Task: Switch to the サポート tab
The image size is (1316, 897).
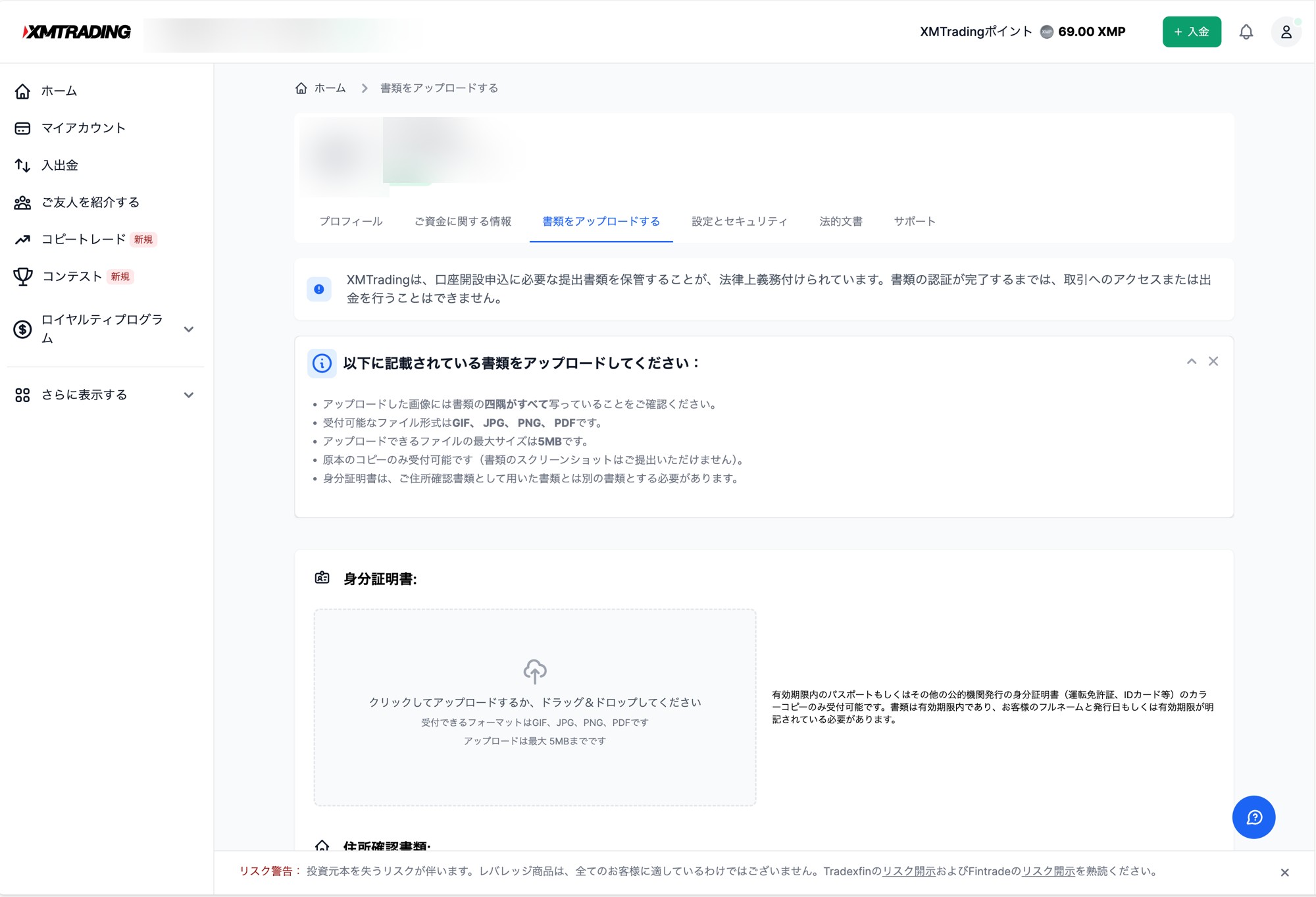Action: [x=915, y=222]
